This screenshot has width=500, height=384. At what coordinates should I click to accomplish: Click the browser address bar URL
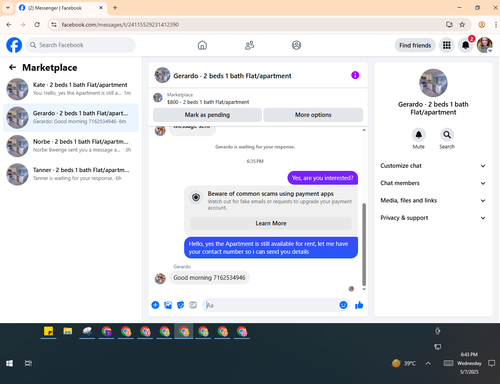point(120,25)
